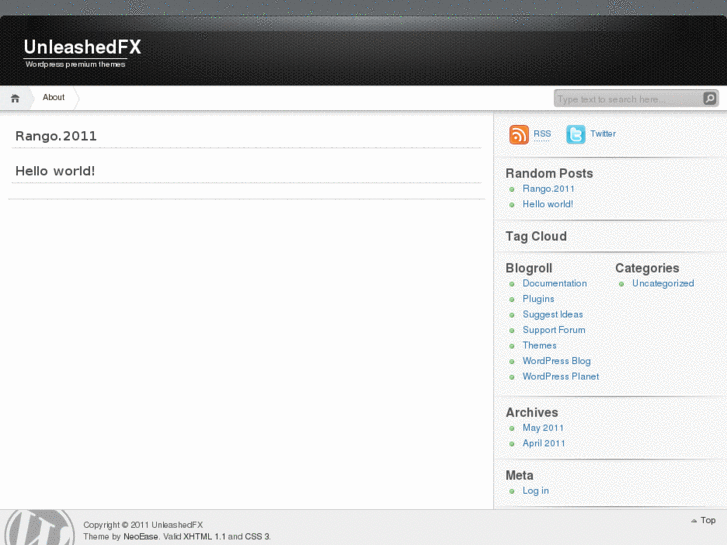Viewport: 727px width, 545px height.
Task: Go to the Home icon in navigation
Action: click(15, 98)
